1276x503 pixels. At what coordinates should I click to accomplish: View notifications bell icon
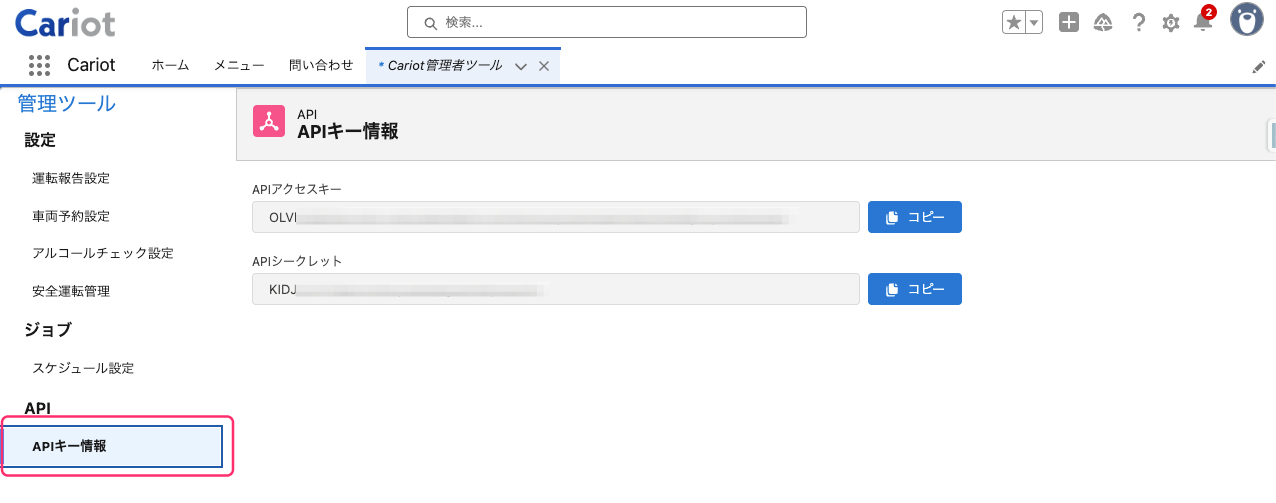point(1203,21)
